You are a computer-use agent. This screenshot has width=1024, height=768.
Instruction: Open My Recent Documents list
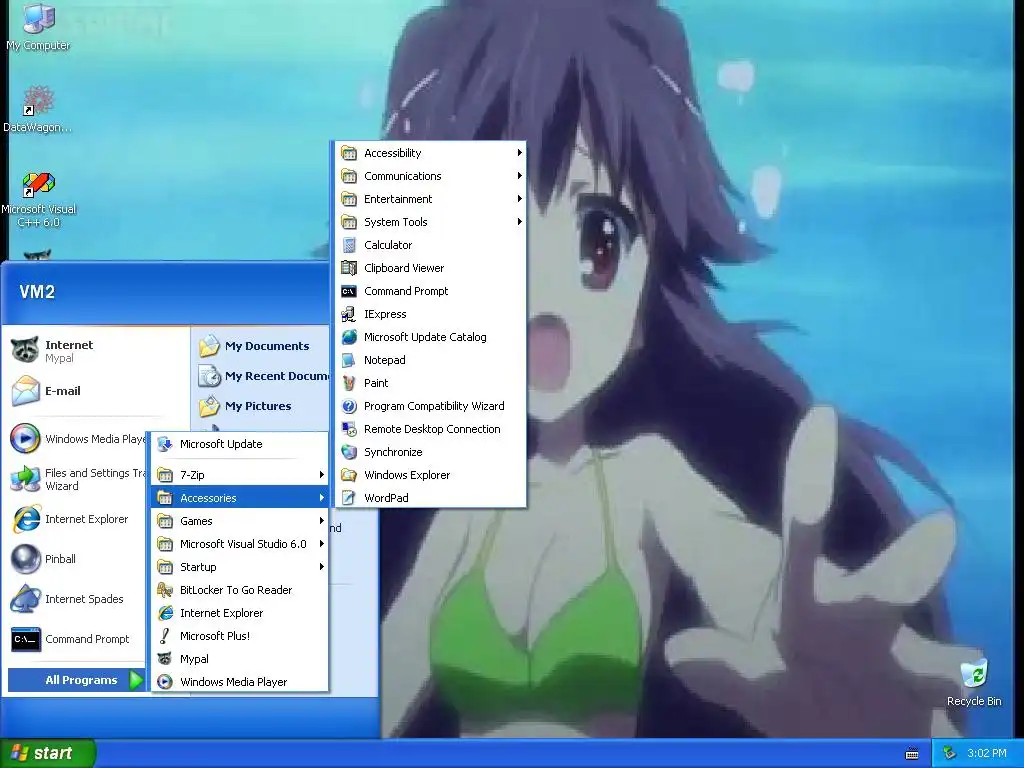click(263, 376)
